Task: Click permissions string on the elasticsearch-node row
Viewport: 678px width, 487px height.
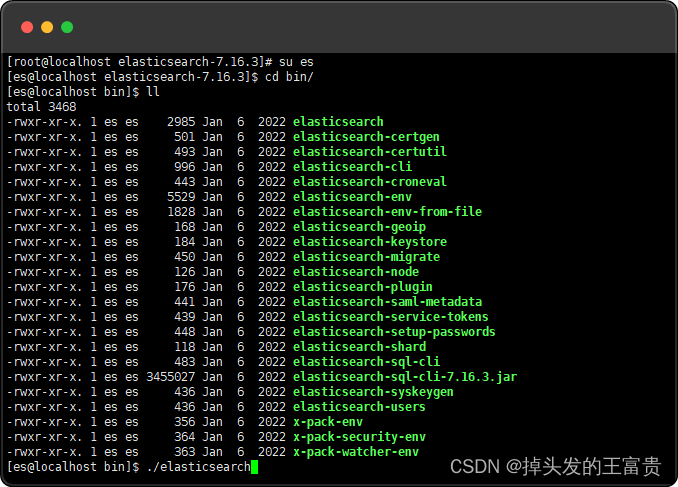Action: coord(44,272)
